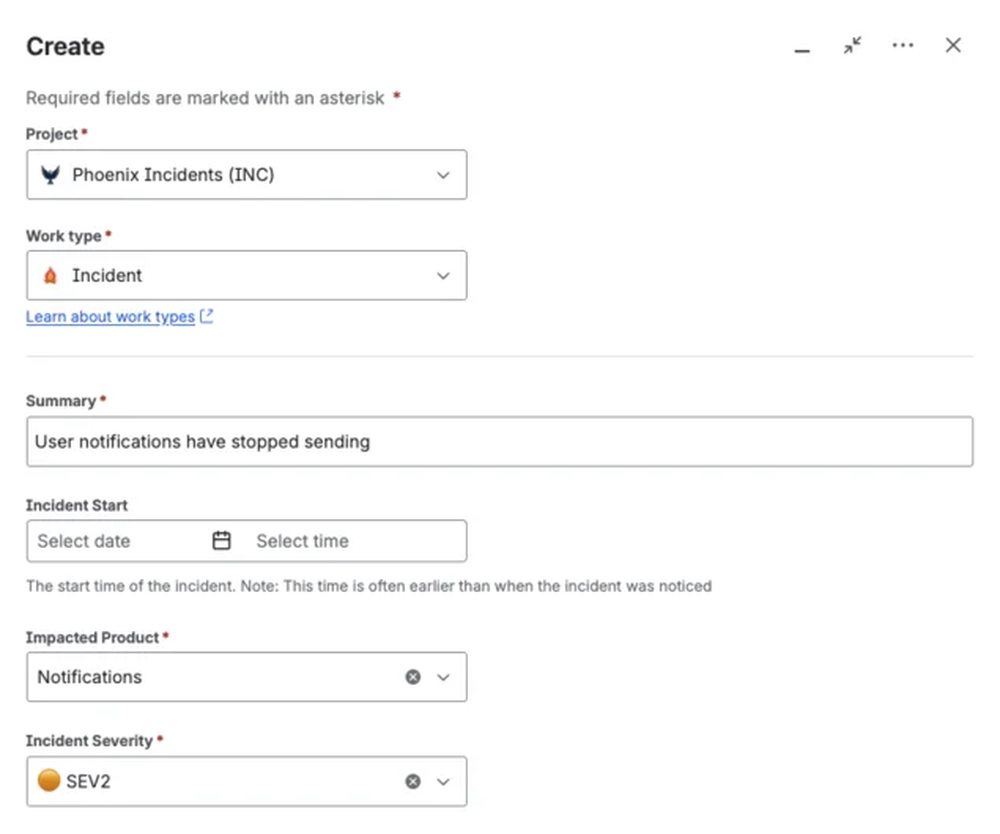The height and width of the screenshot is (834, 1000).
Task: Open the more options menu in the Create dialog
Action: coord(903,45)
